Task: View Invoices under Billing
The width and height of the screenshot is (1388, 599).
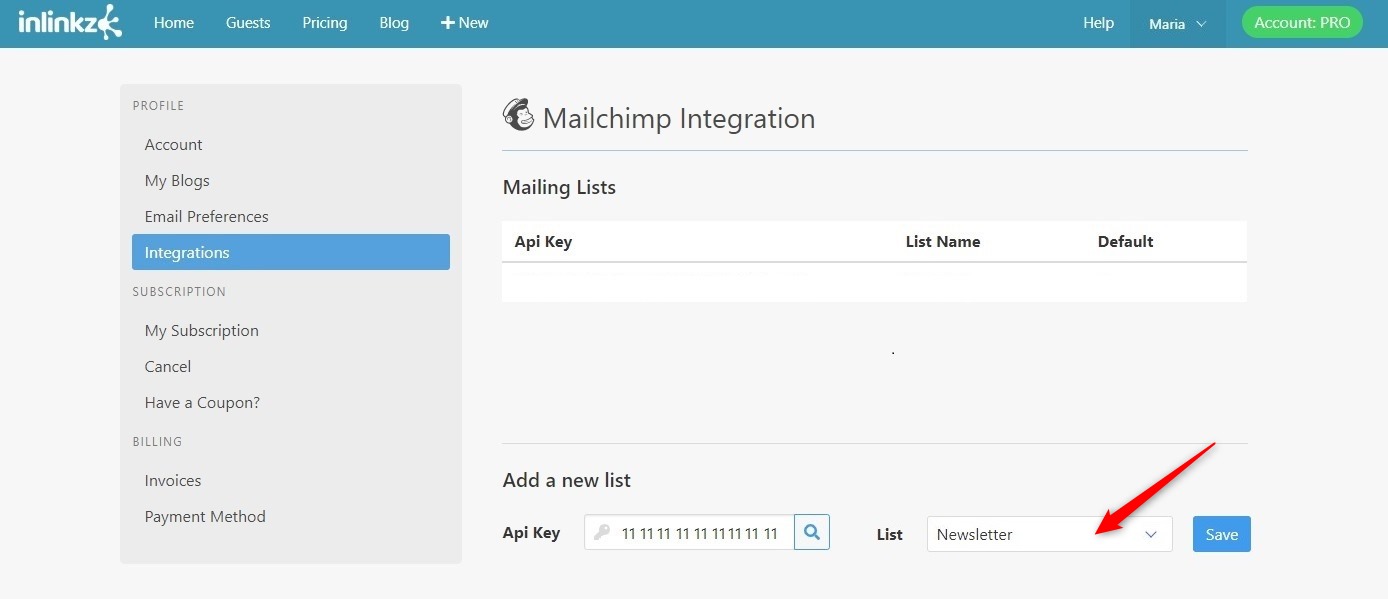Action: pos(172,481)
